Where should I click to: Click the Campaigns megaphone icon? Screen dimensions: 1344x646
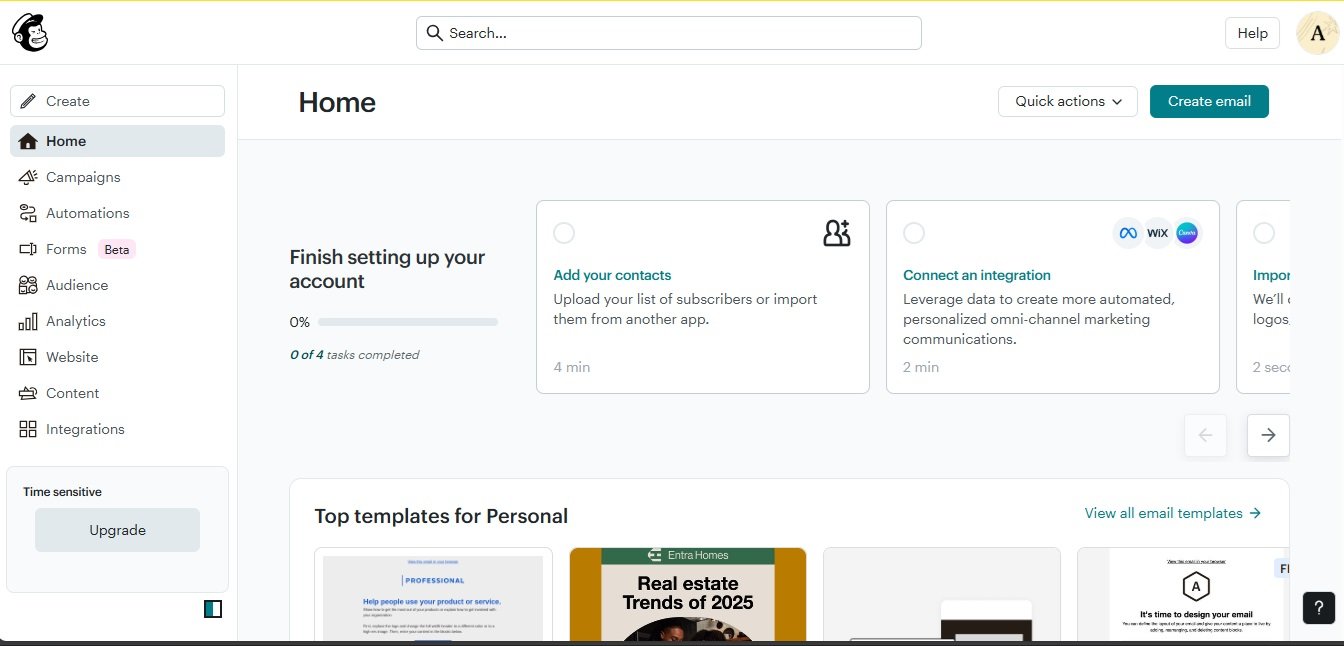[x=28, y=177]
